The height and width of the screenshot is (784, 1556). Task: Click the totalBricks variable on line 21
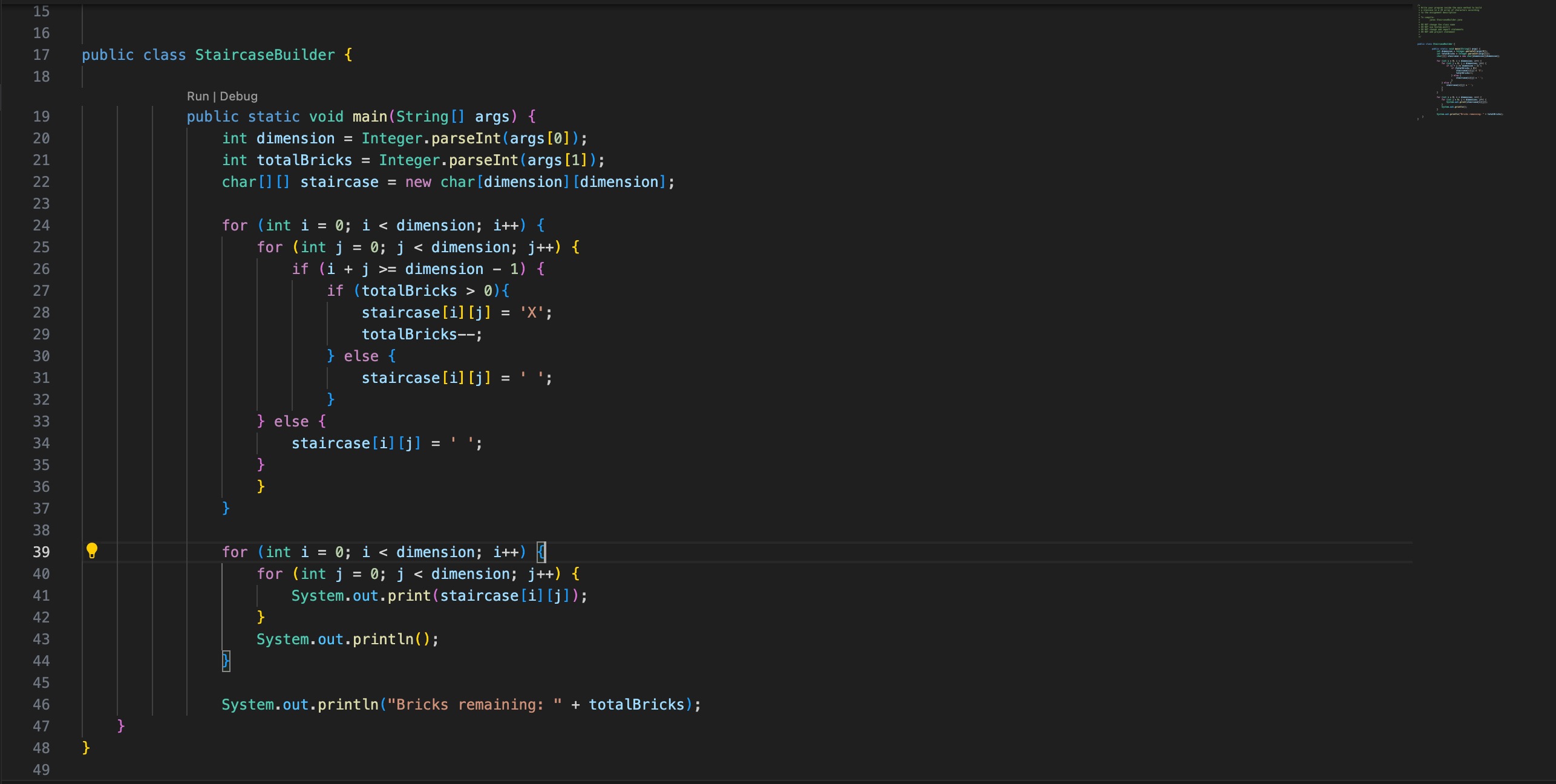coord(304,160)
